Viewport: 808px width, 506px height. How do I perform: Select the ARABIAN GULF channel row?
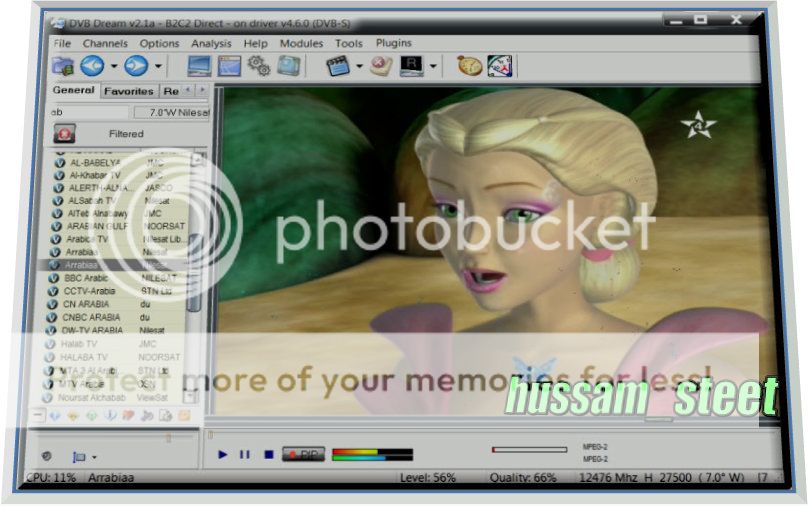121,226
